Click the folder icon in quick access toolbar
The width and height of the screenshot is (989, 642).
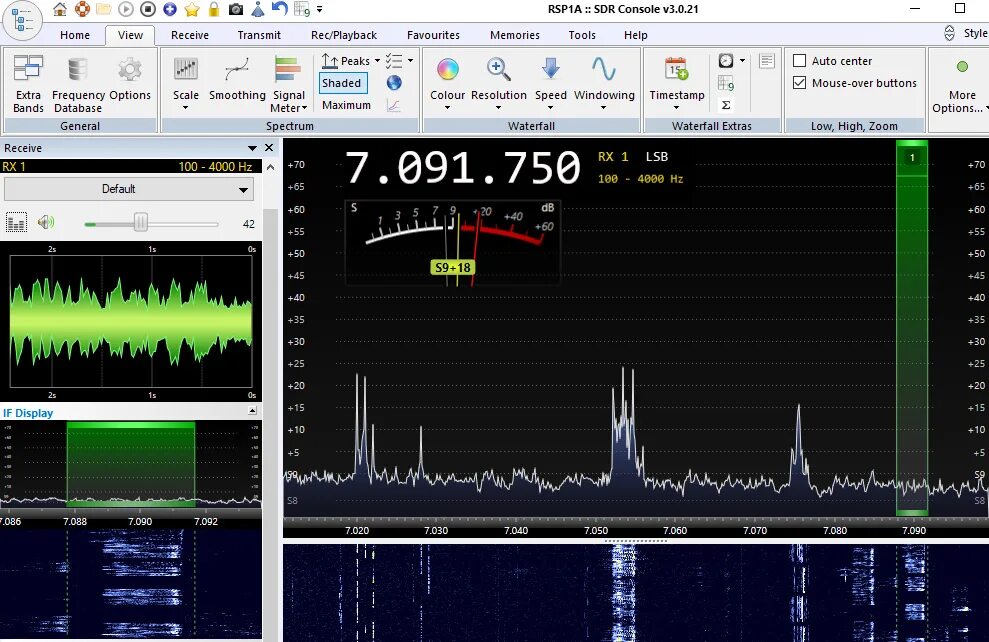click(x=104, y=9)
